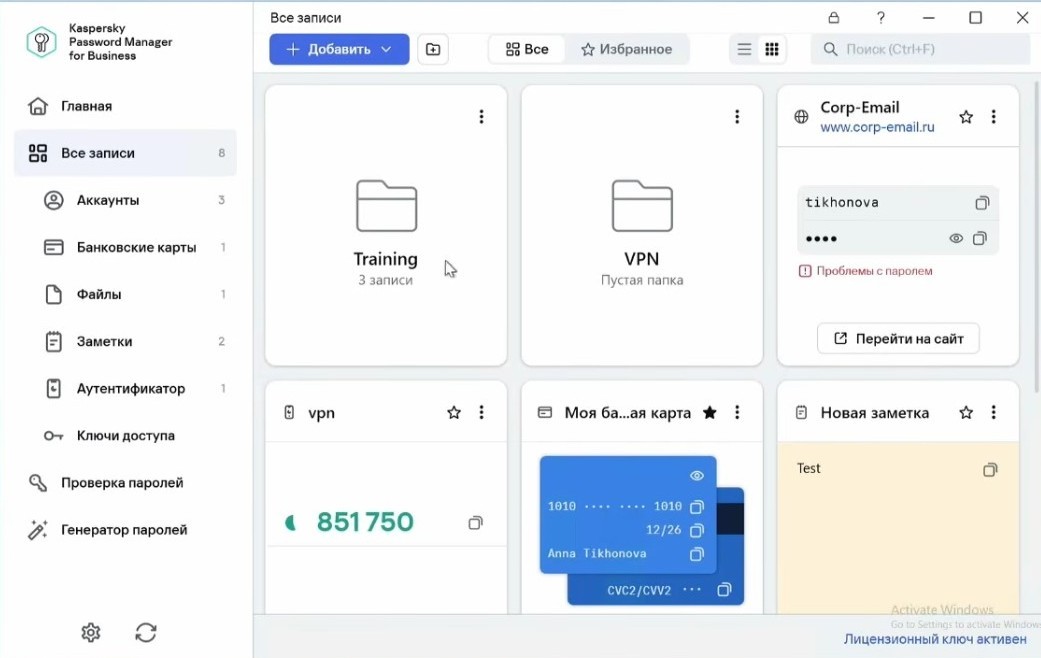Screen dimensions: 1041x658
Task: Click the Corp-Email card title
Action: (860, 108)
